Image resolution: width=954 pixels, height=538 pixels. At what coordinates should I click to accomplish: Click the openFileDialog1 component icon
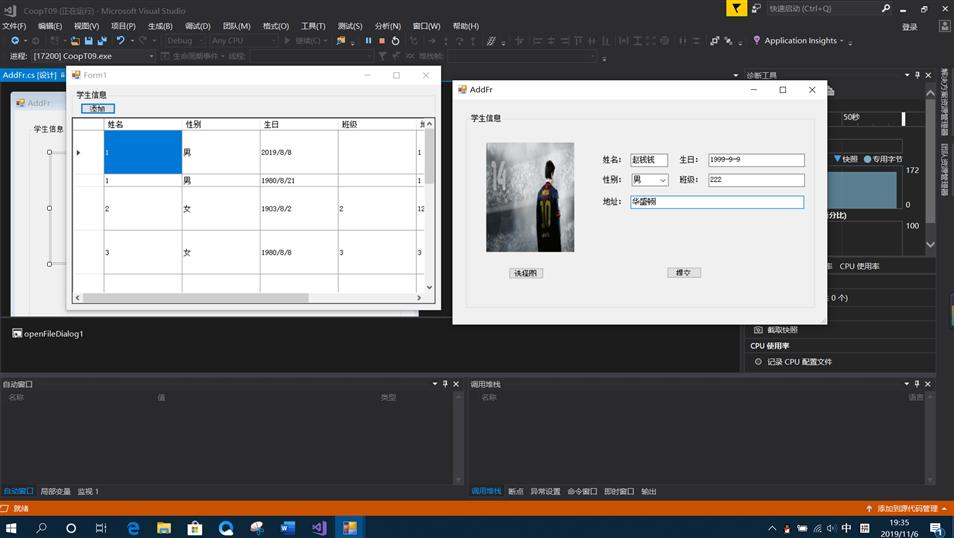click(17, 334)
